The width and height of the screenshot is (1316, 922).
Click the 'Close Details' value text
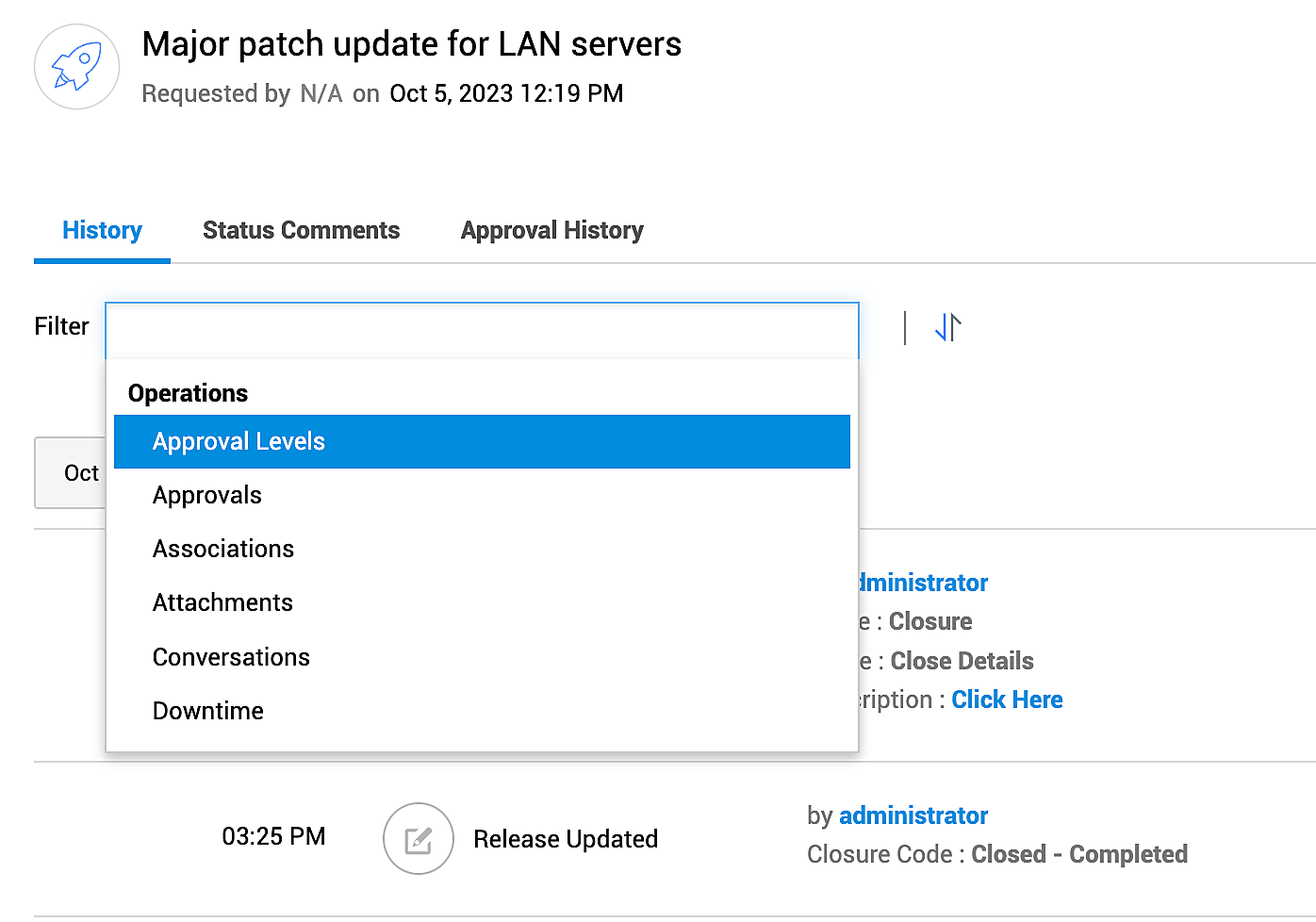962,661
